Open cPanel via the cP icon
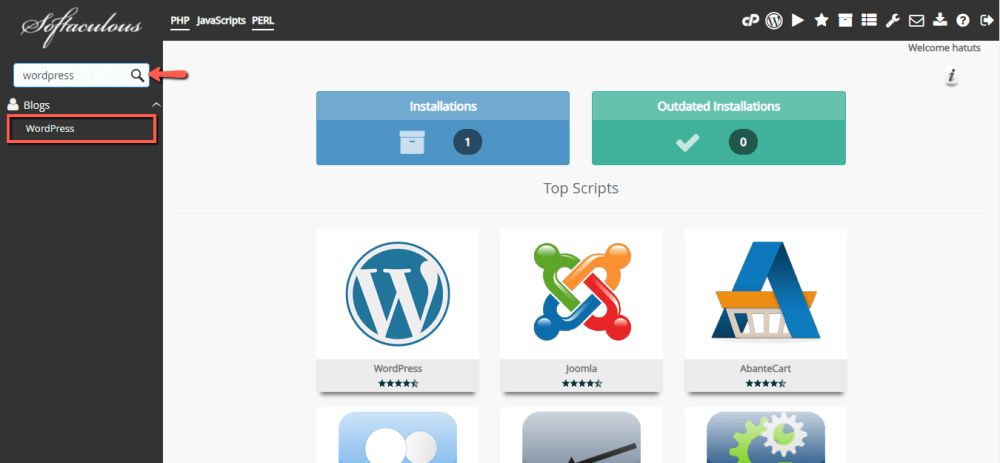This screenshot has height=463, width=1000. tap(750, 20)
